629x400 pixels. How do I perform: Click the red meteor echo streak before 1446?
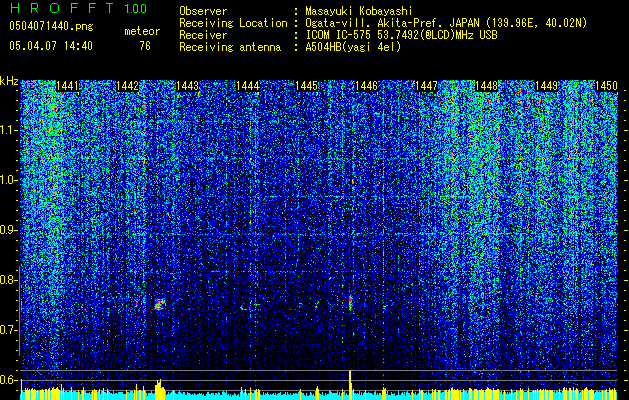click(350, 303)
